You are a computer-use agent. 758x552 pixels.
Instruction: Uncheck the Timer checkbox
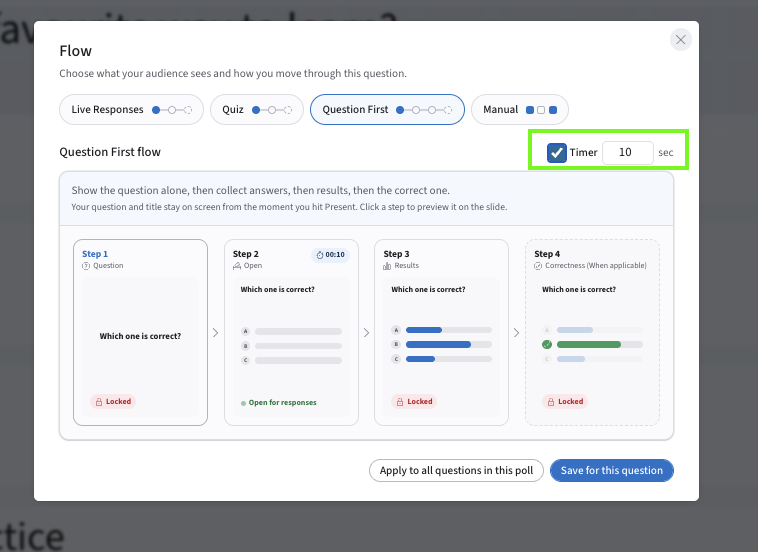pos(556,153)
